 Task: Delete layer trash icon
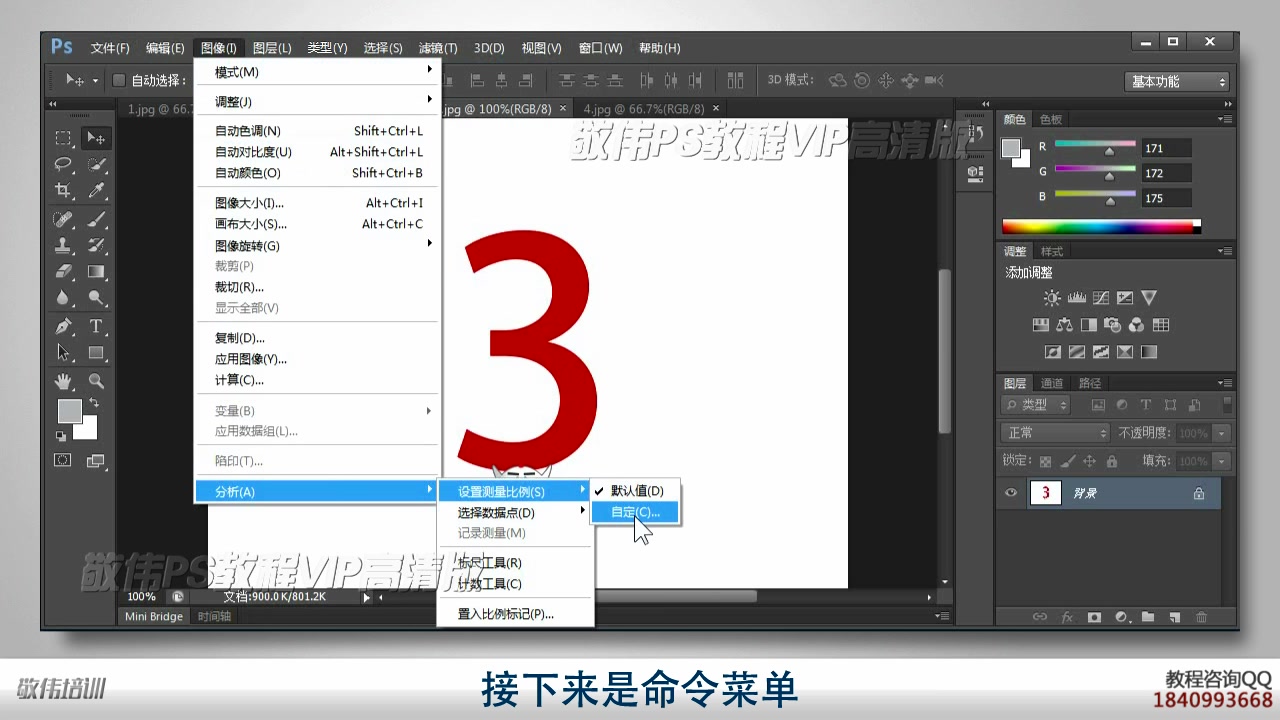[x=1202, y=617]
